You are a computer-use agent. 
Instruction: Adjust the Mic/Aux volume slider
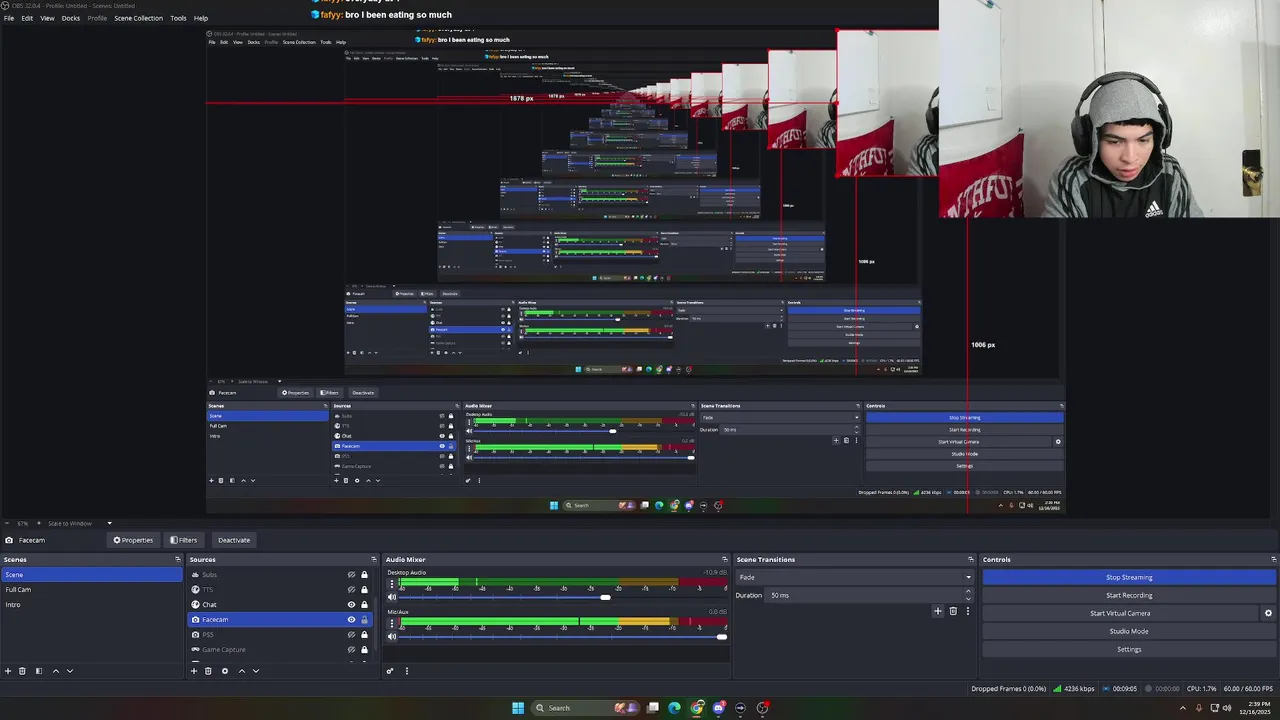(x=721, y=636)
